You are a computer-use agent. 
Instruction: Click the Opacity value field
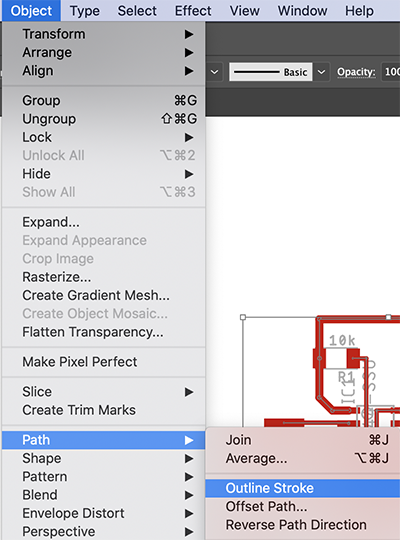pyautogui.click(x=391, y=72)
